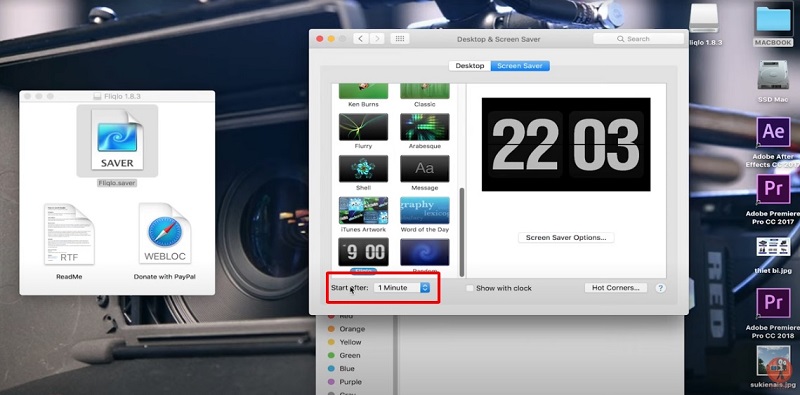Open the Donate with PayPal webloc
800x395 pixels.
pos(165,234)
